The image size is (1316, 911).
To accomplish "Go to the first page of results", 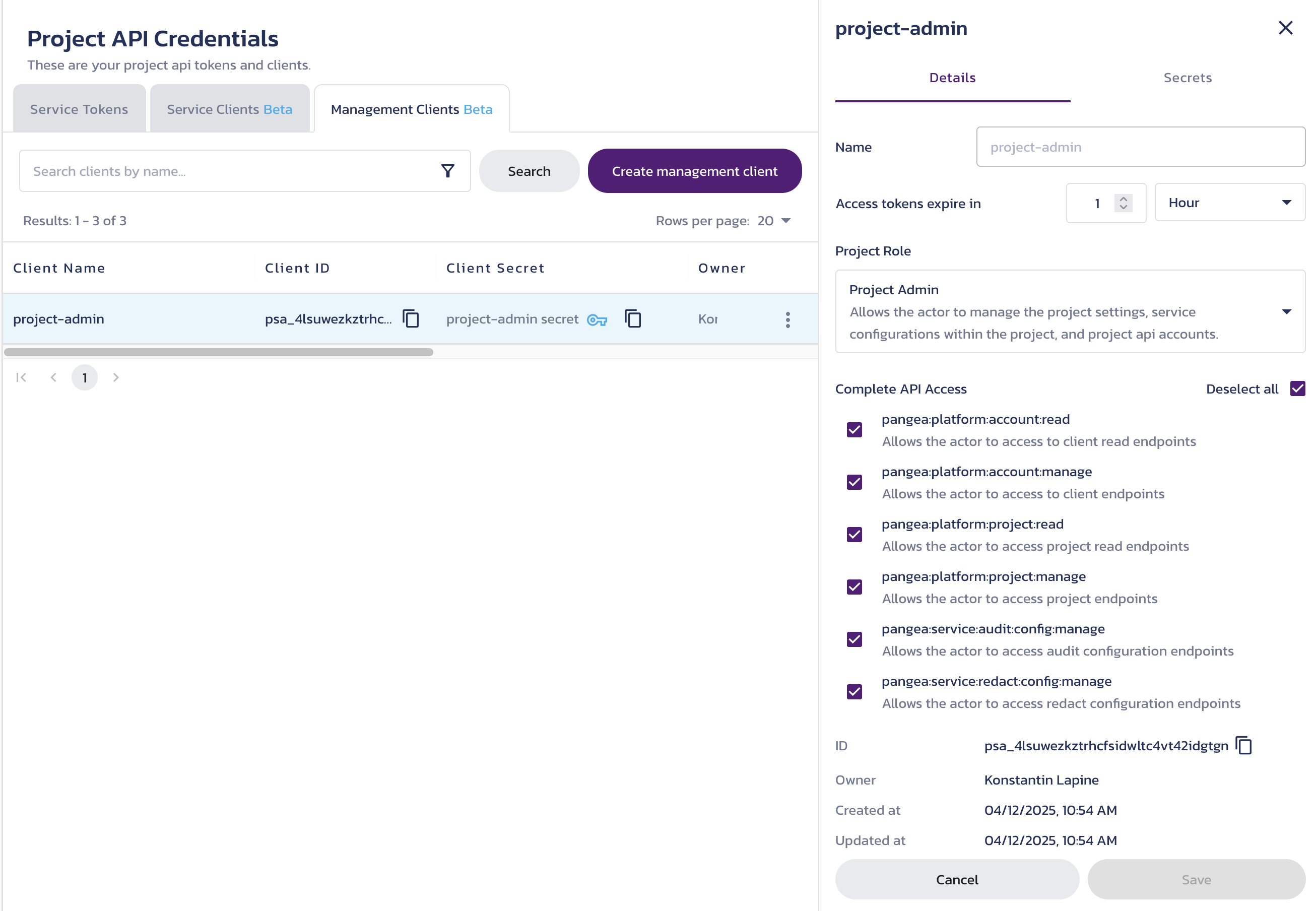I will pyautogui.click(x=22, y=377).
